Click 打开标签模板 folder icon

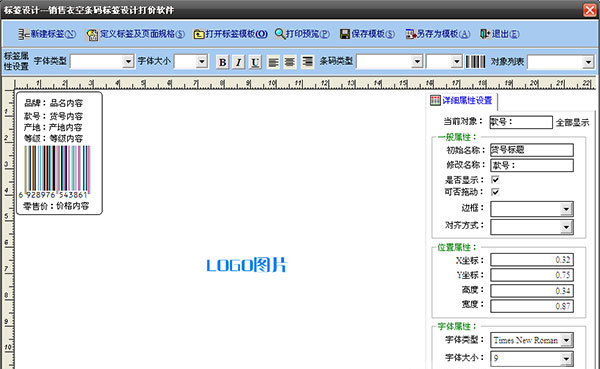point(199,34)
